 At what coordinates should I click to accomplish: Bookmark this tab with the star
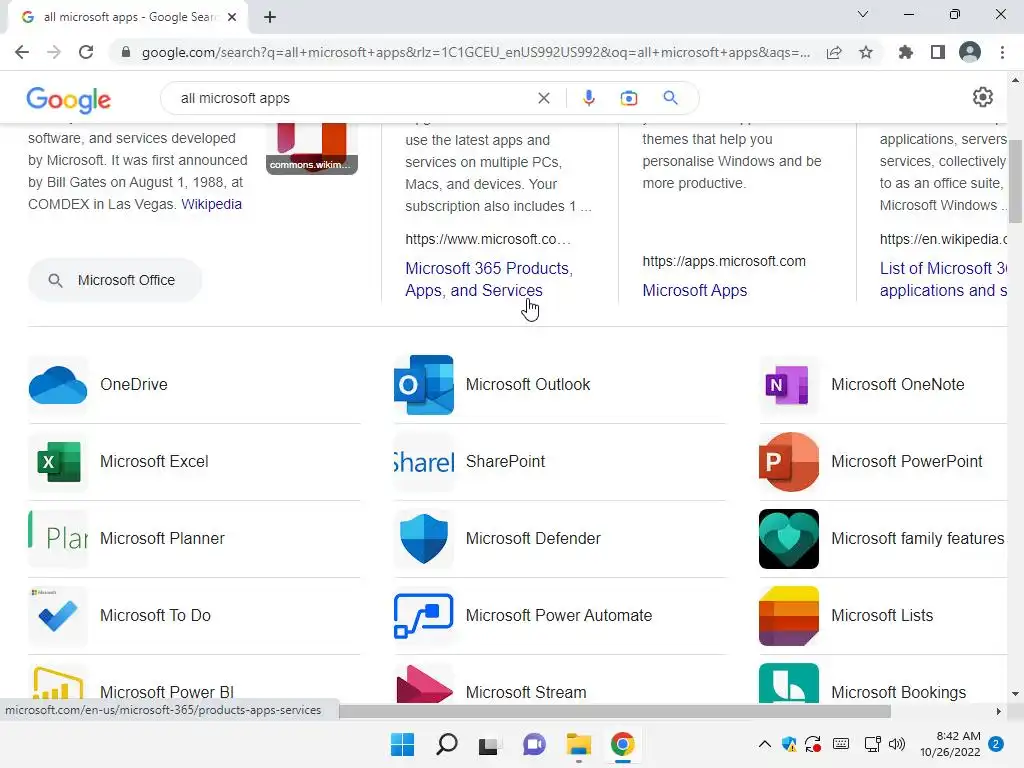point(866,52)
